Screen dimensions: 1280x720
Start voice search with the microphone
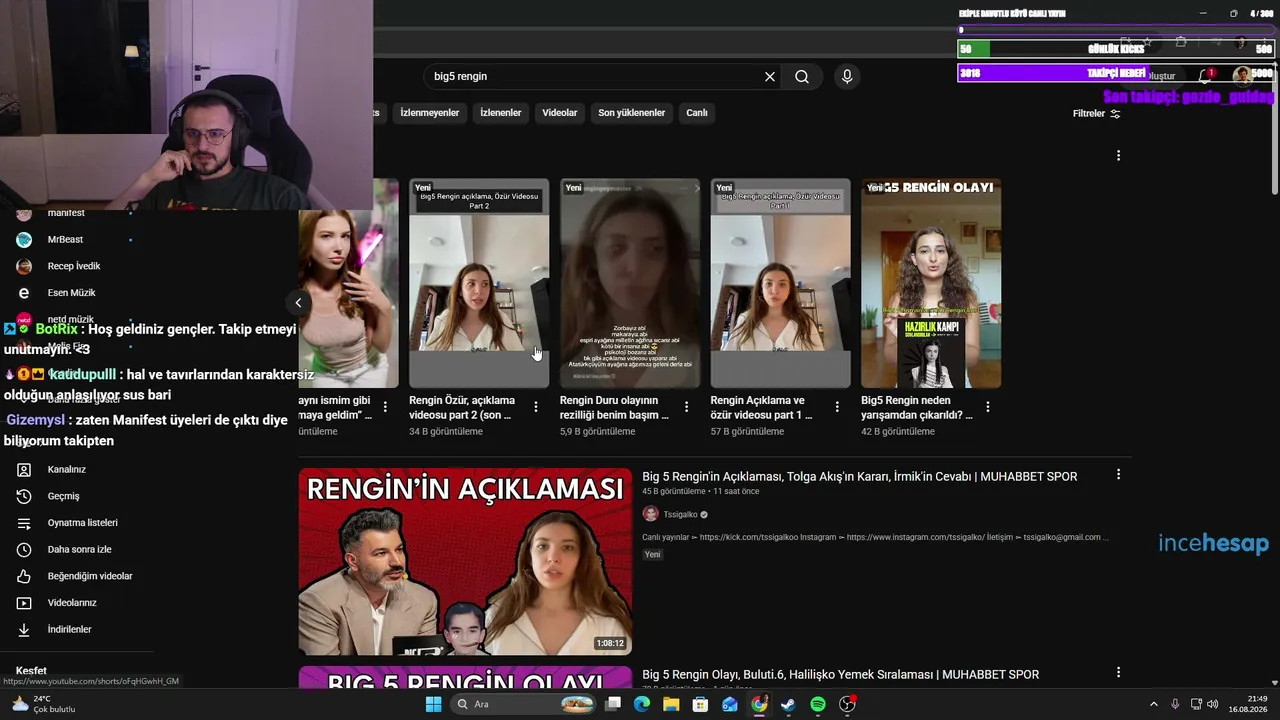(847, 77)
